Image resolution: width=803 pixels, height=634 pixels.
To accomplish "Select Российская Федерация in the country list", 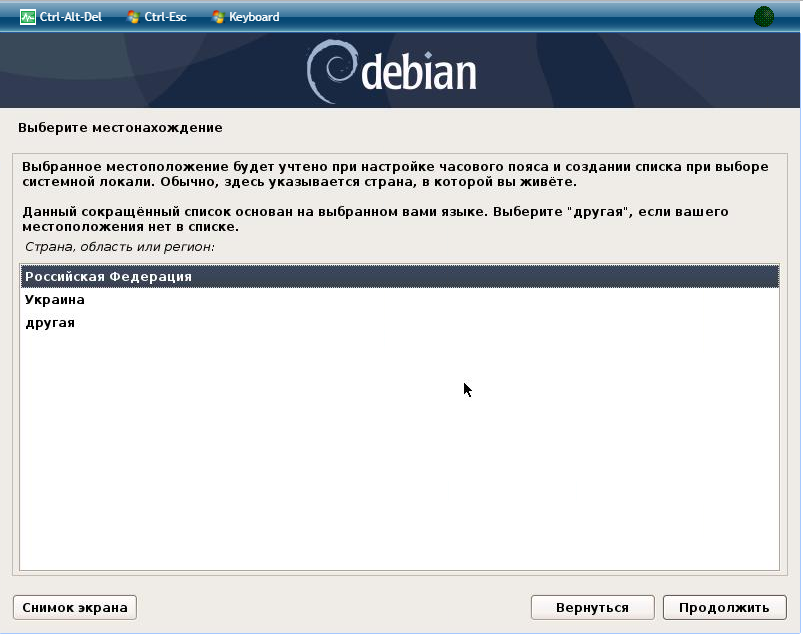I will point(399,277).
